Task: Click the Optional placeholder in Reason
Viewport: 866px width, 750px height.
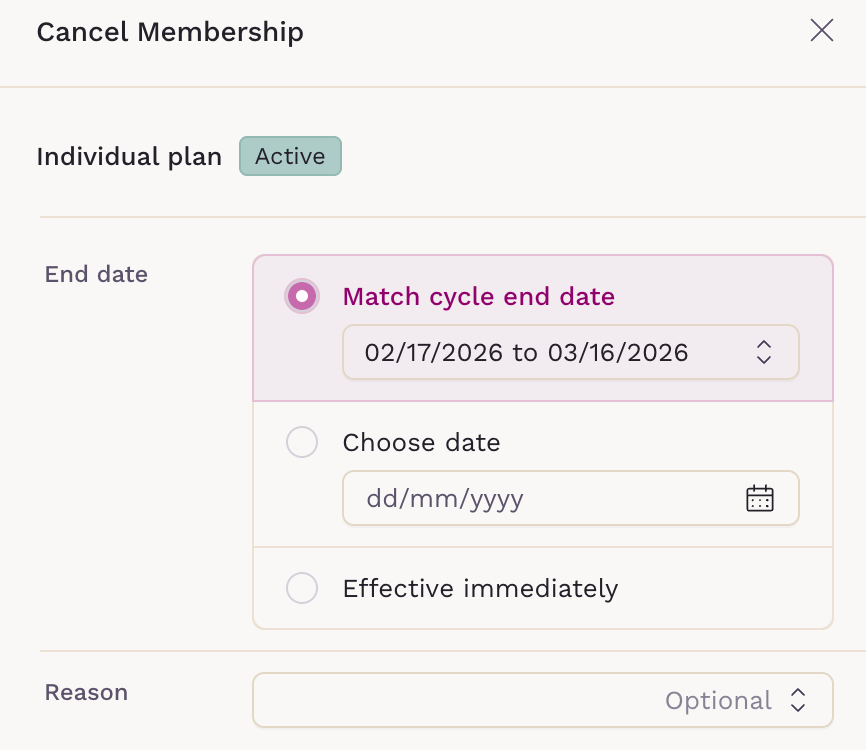Action: tap(718, 700)
